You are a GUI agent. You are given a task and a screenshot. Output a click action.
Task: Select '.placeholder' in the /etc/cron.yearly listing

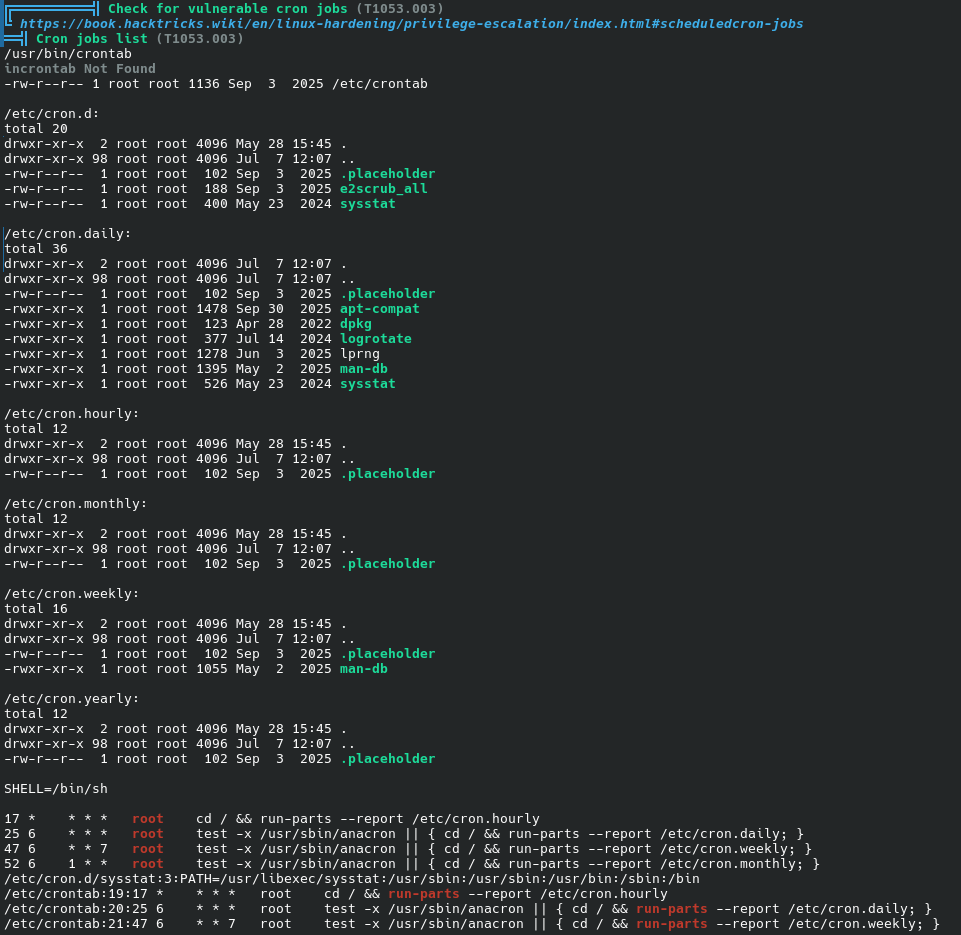387,759
